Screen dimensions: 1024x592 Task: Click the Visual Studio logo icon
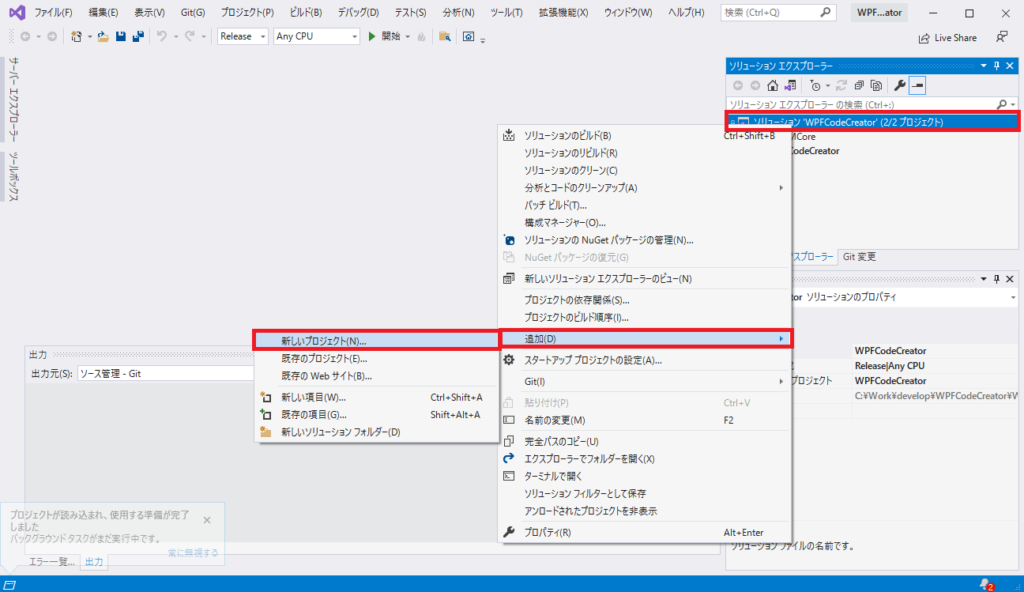click(x=17, y=12)
